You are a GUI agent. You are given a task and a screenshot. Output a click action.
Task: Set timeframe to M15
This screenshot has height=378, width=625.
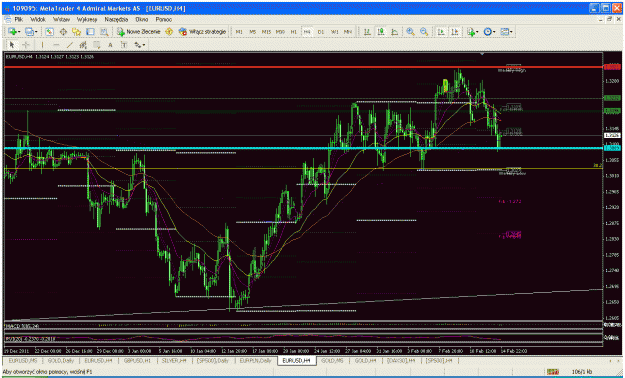(266, 32)
